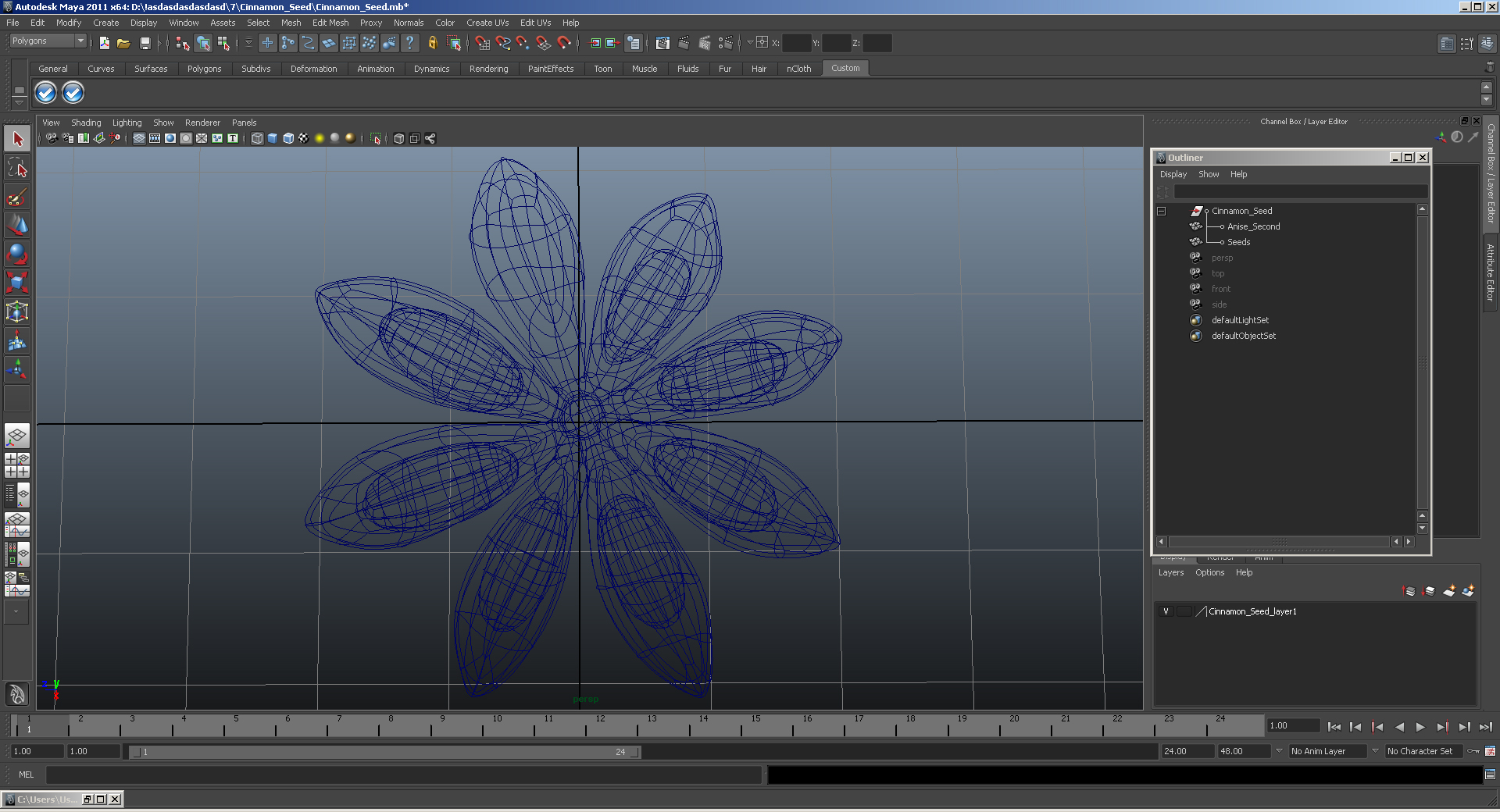Click the MEL command line input
Viewport: 1500px width, 812px height.
tap(403, 775)
